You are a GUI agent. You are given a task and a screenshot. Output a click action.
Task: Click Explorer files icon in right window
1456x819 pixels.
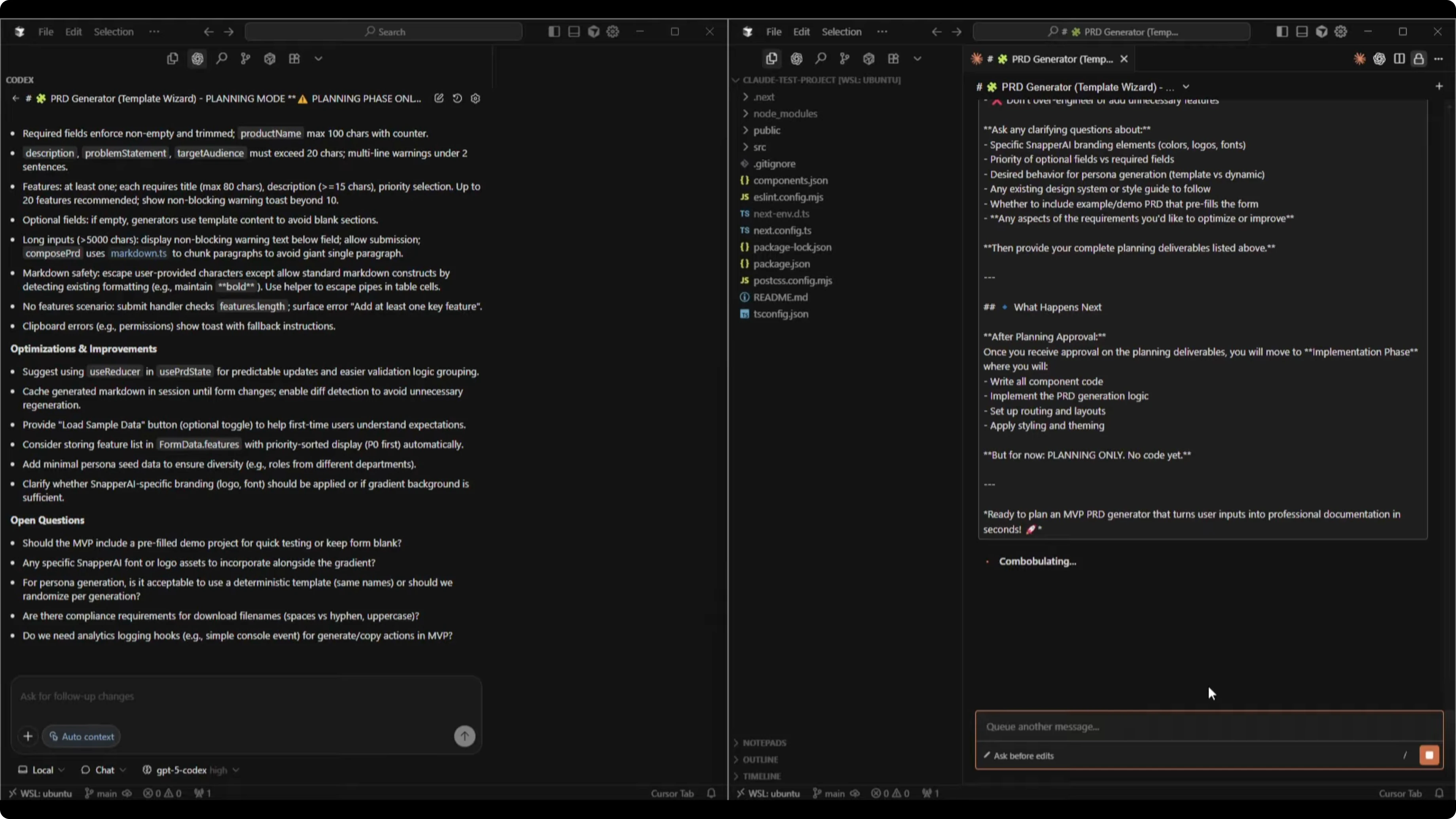[x=772, y=59]
